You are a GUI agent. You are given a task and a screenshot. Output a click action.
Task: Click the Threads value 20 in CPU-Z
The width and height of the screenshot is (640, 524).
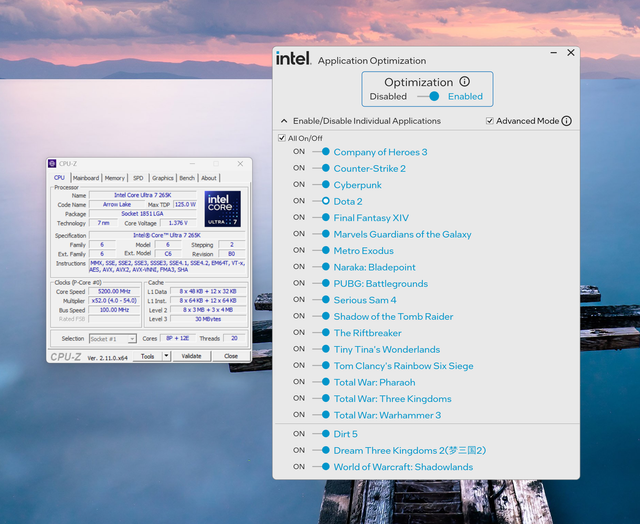click(234, 338)
